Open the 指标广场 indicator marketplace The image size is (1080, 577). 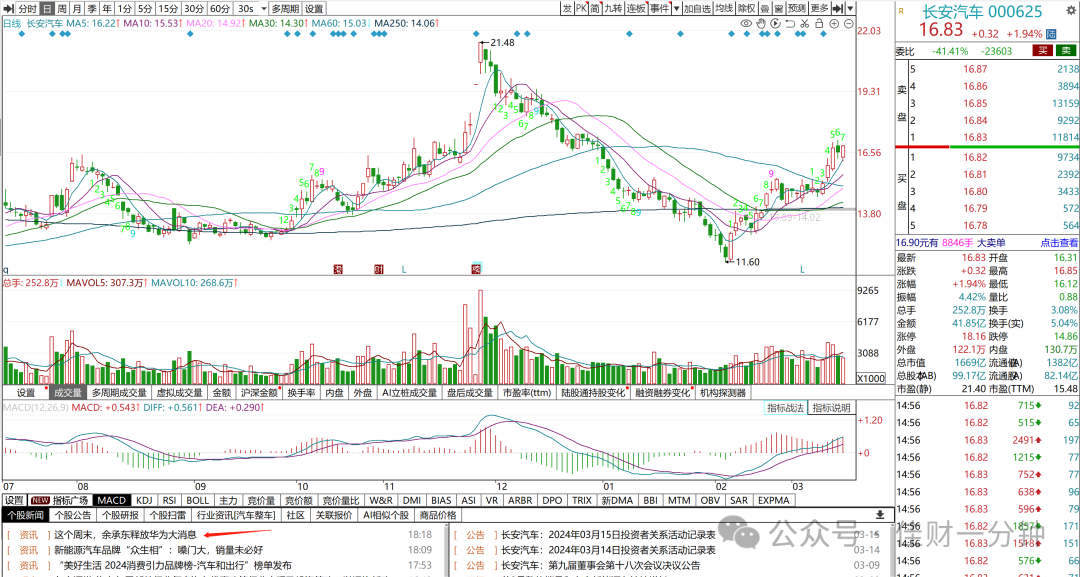(60, 501)
